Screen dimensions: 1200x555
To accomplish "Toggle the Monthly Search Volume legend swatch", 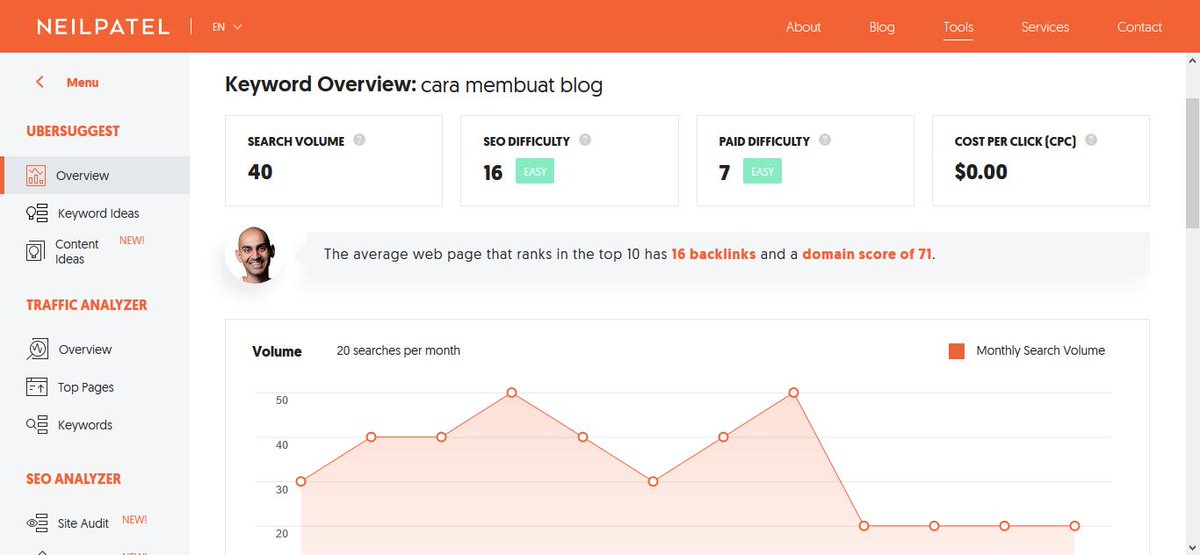I will click(957, 351).
